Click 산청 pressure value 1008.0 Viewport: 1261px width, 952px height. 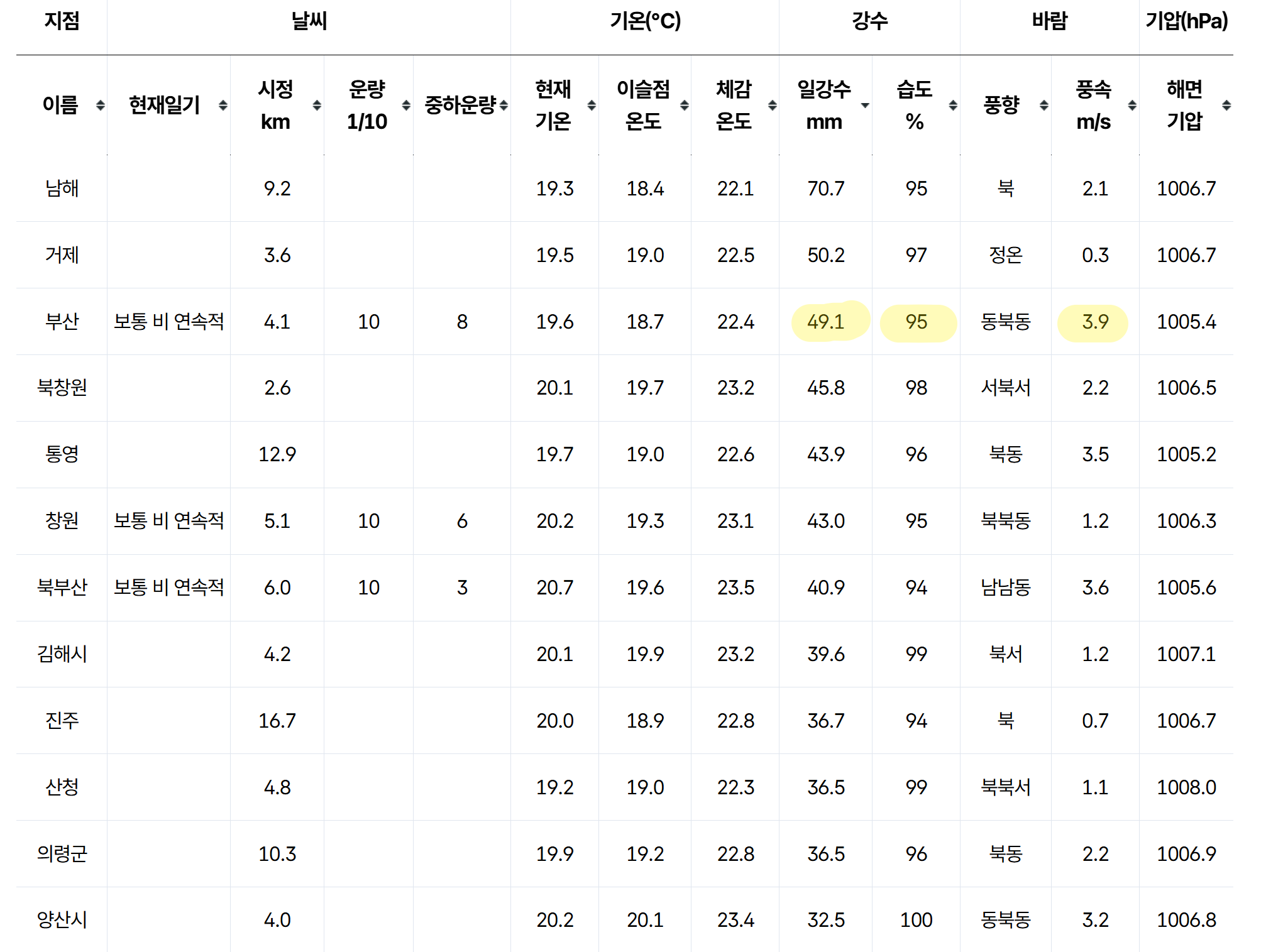click(1186, 787)
